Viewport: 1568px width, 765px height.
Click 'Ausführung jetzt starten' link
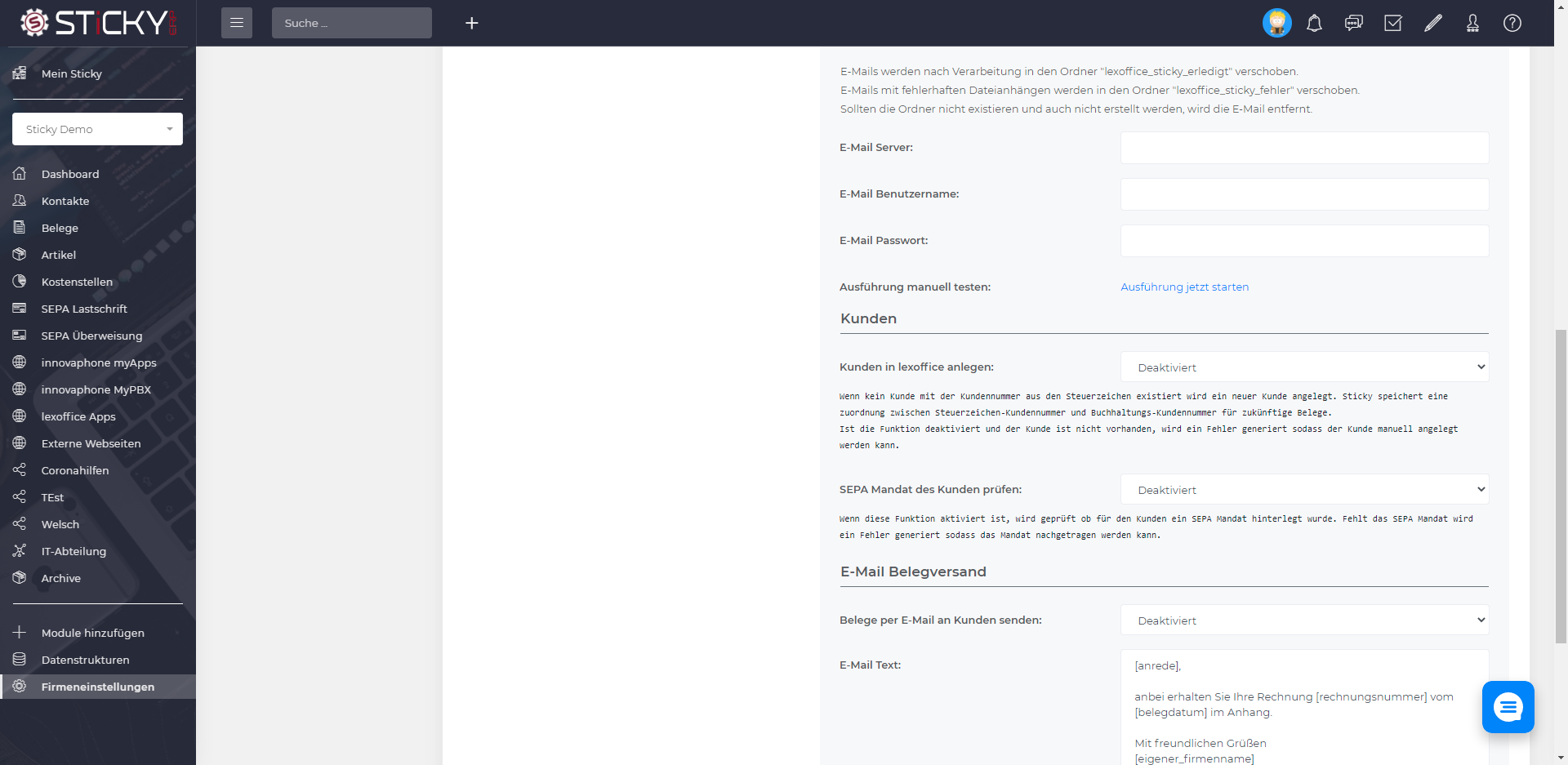tap(1184, 287)
